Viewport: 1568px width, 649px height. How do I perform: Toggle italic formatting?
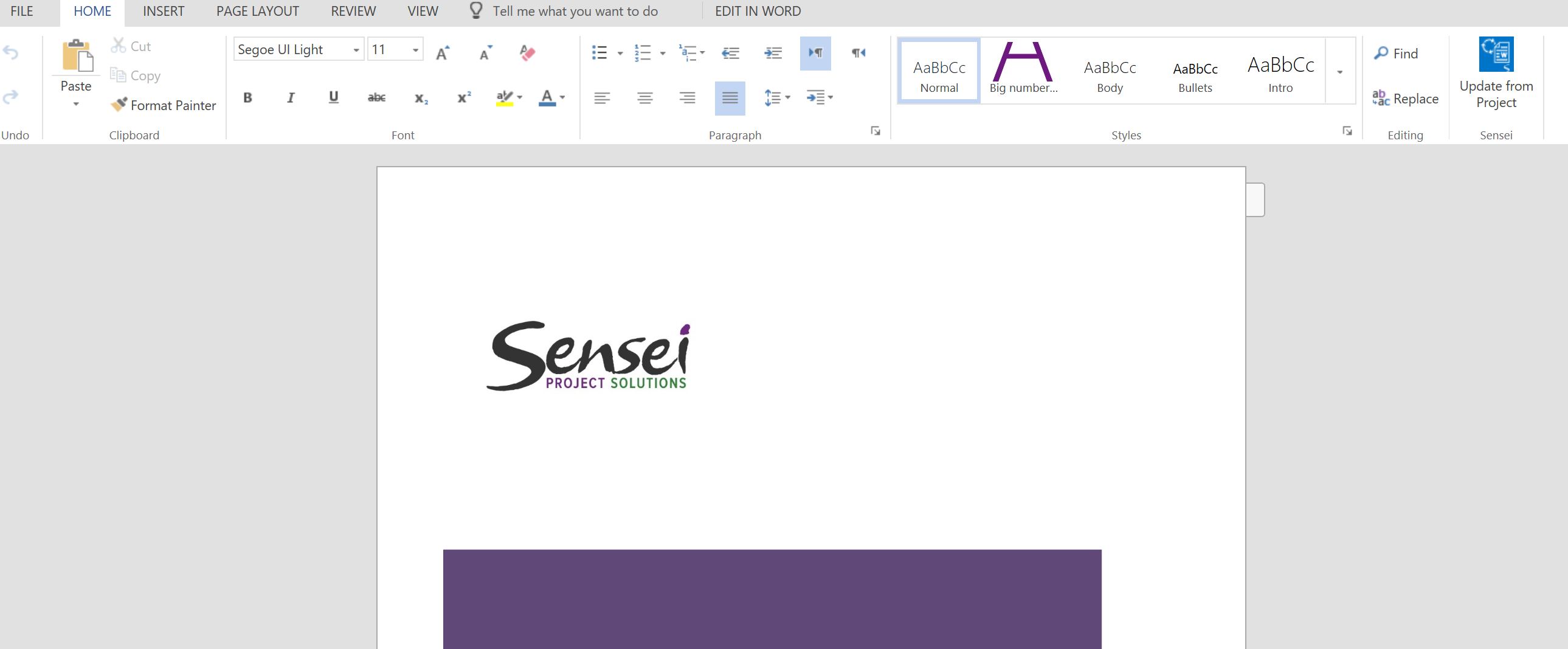pos(291,97)
